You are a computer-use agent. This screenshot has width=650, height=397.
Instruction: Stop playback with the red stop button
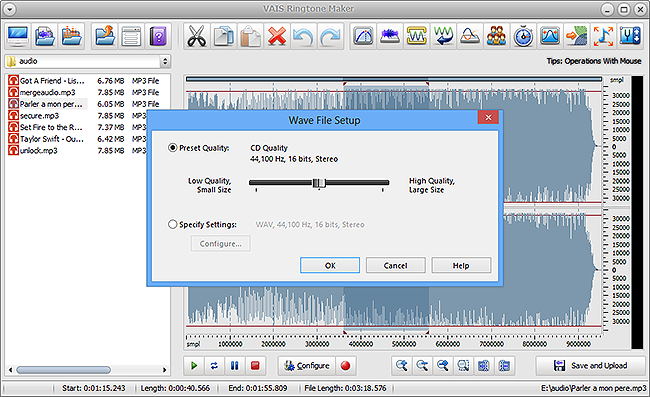click(255, 366)
